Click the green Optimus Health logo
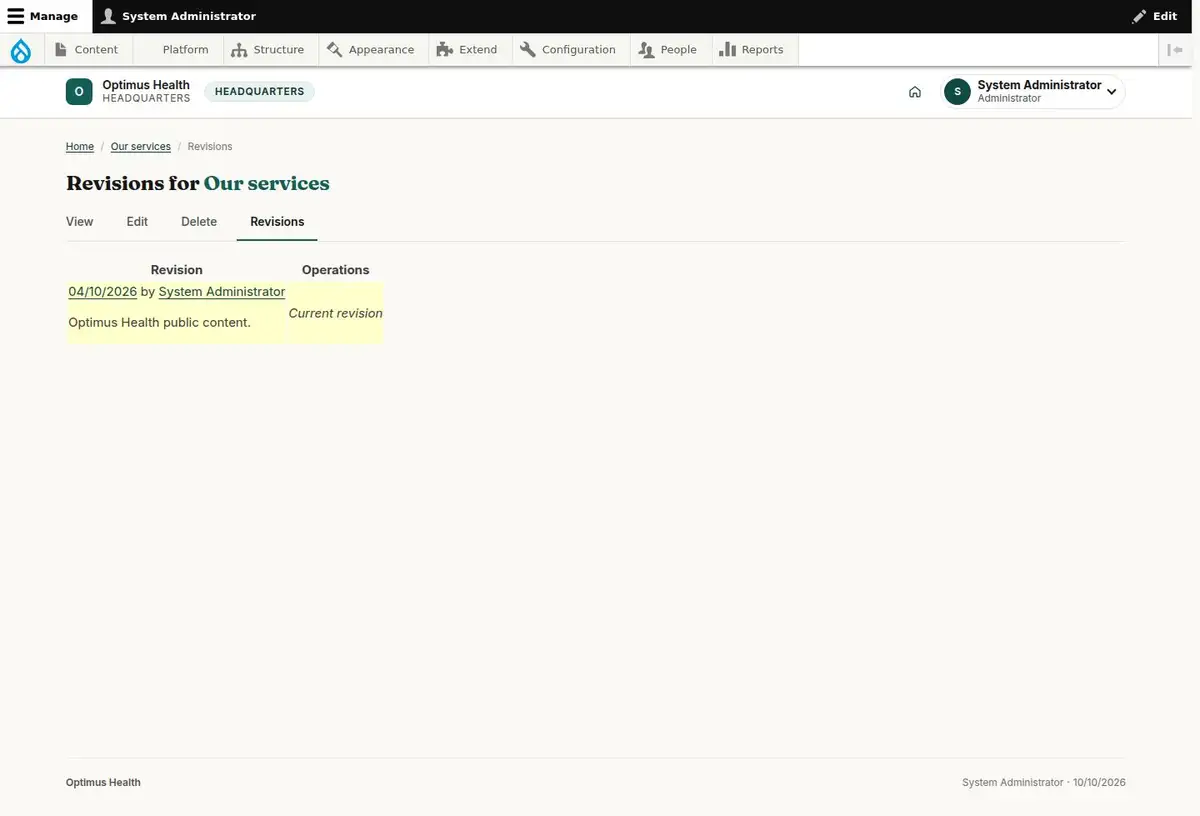This screenshot has width=1200, height=816. [79, 92]
